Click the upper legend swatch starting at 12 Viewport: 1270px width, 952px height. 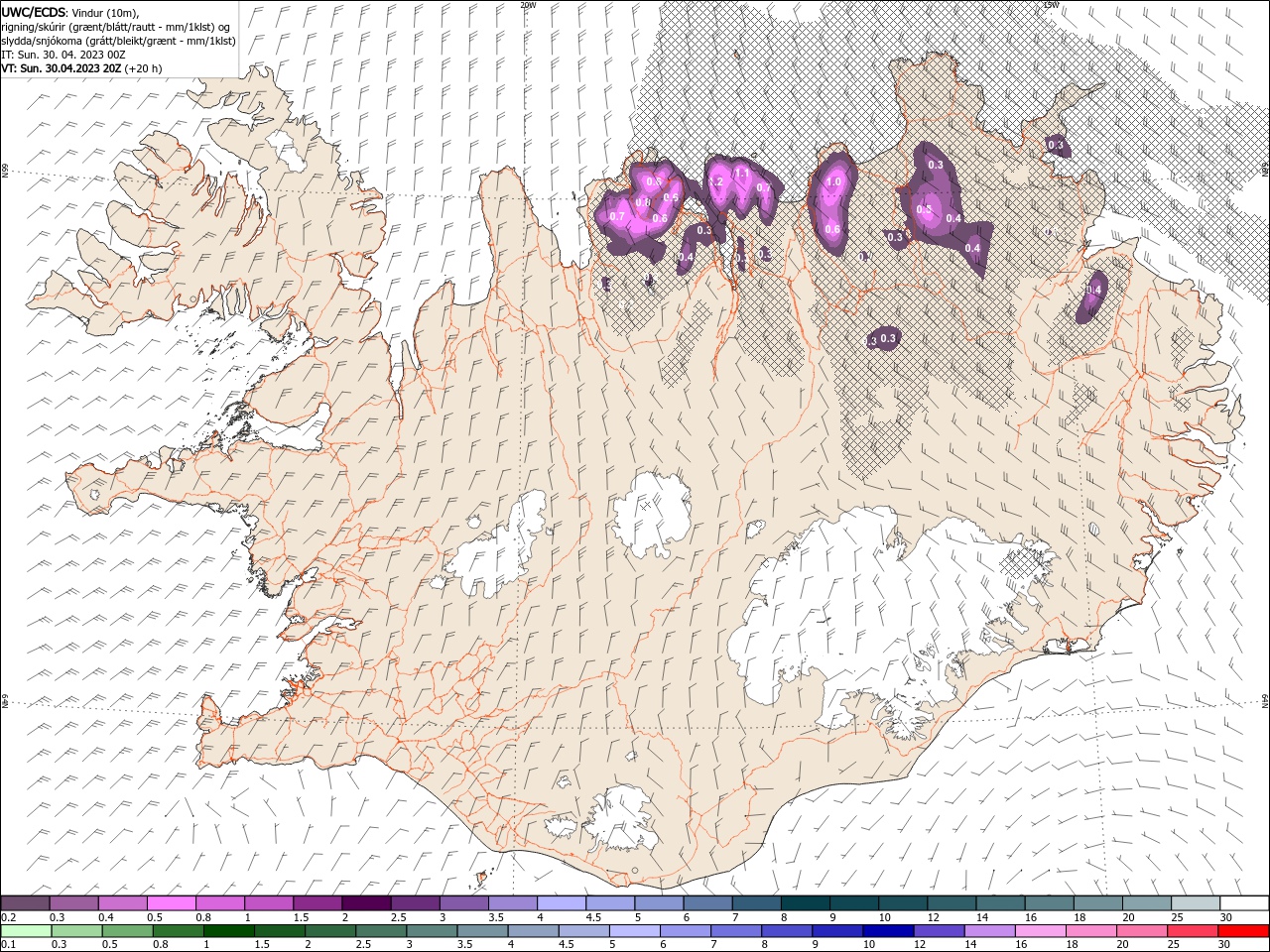tap(951, 903)
